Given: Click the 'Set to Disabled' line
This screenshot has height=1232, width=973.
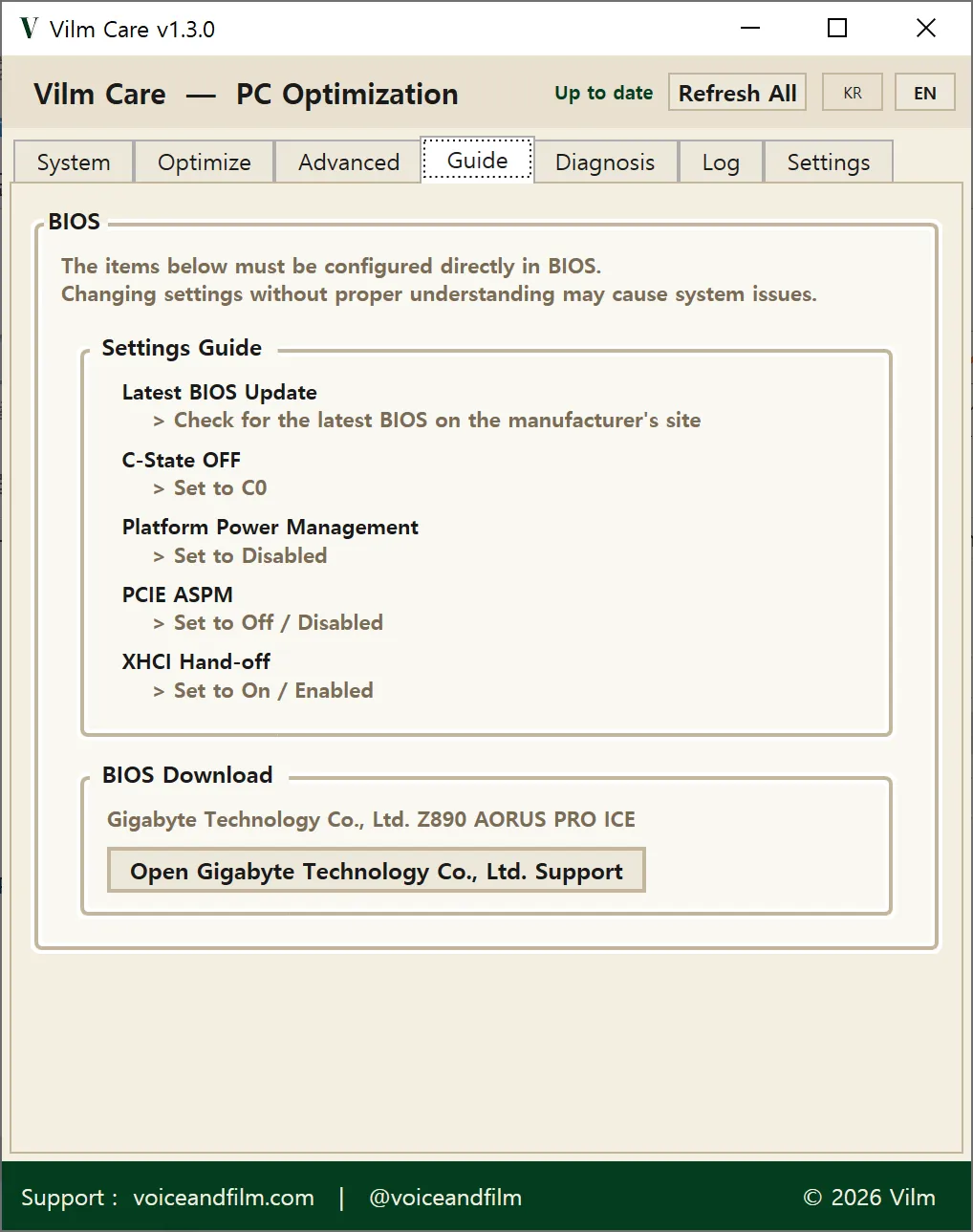Looking at the screenshot, I should click(240, 555).
